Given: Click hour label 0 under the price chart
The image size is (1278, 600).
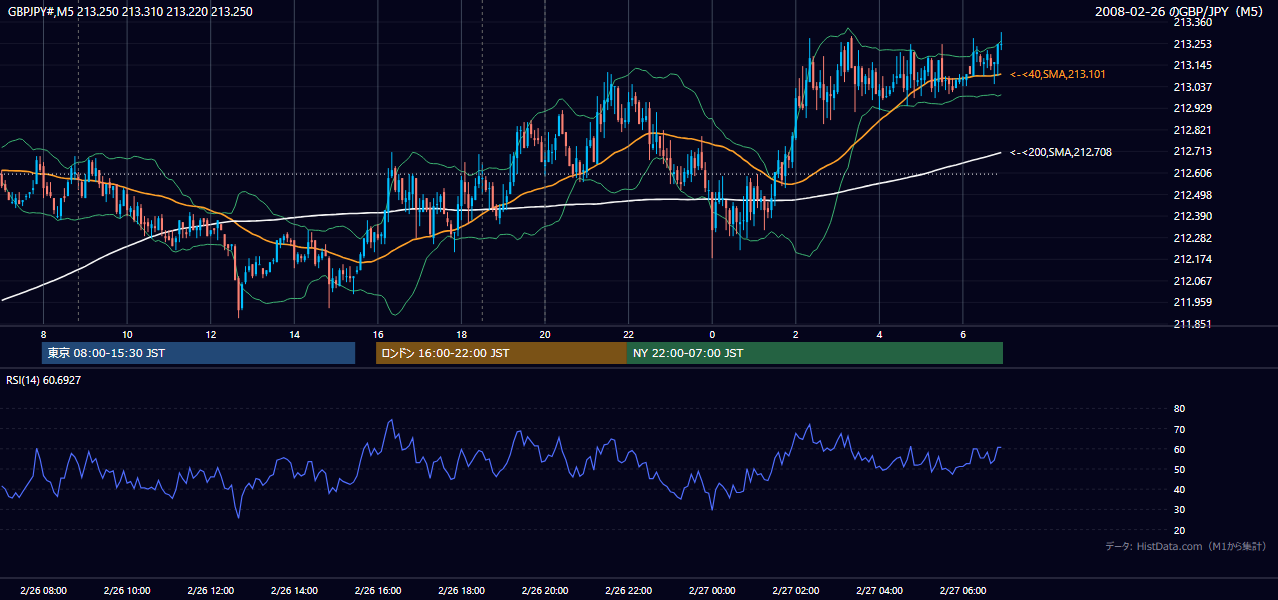Looking at the screenshot, I should (x=712, y=334).
